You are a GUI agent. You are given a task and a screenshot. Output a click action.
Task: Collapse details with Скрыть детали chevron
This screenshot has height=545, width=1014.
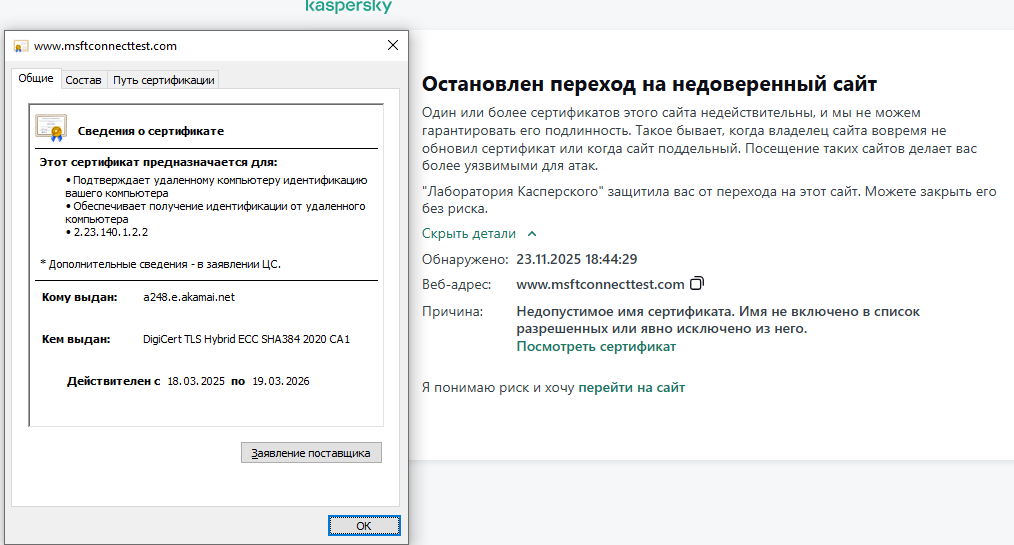click(532, 234)
